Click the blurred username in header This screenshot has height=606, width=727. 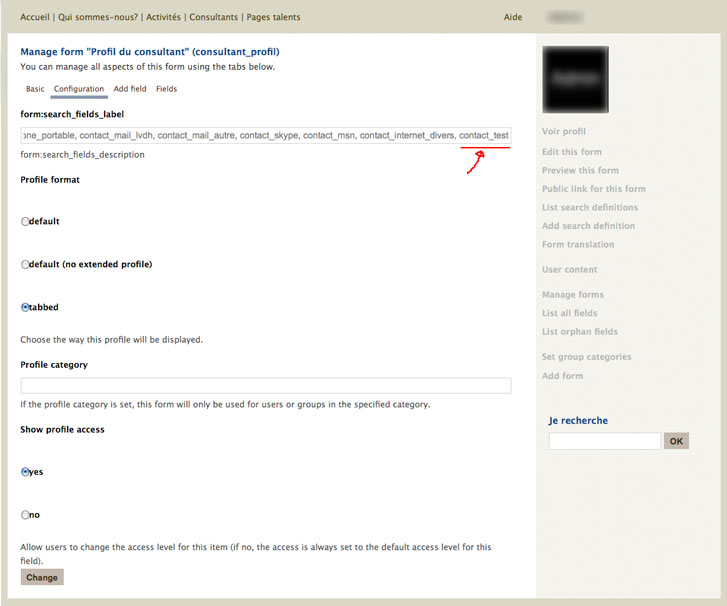[565, 18]
